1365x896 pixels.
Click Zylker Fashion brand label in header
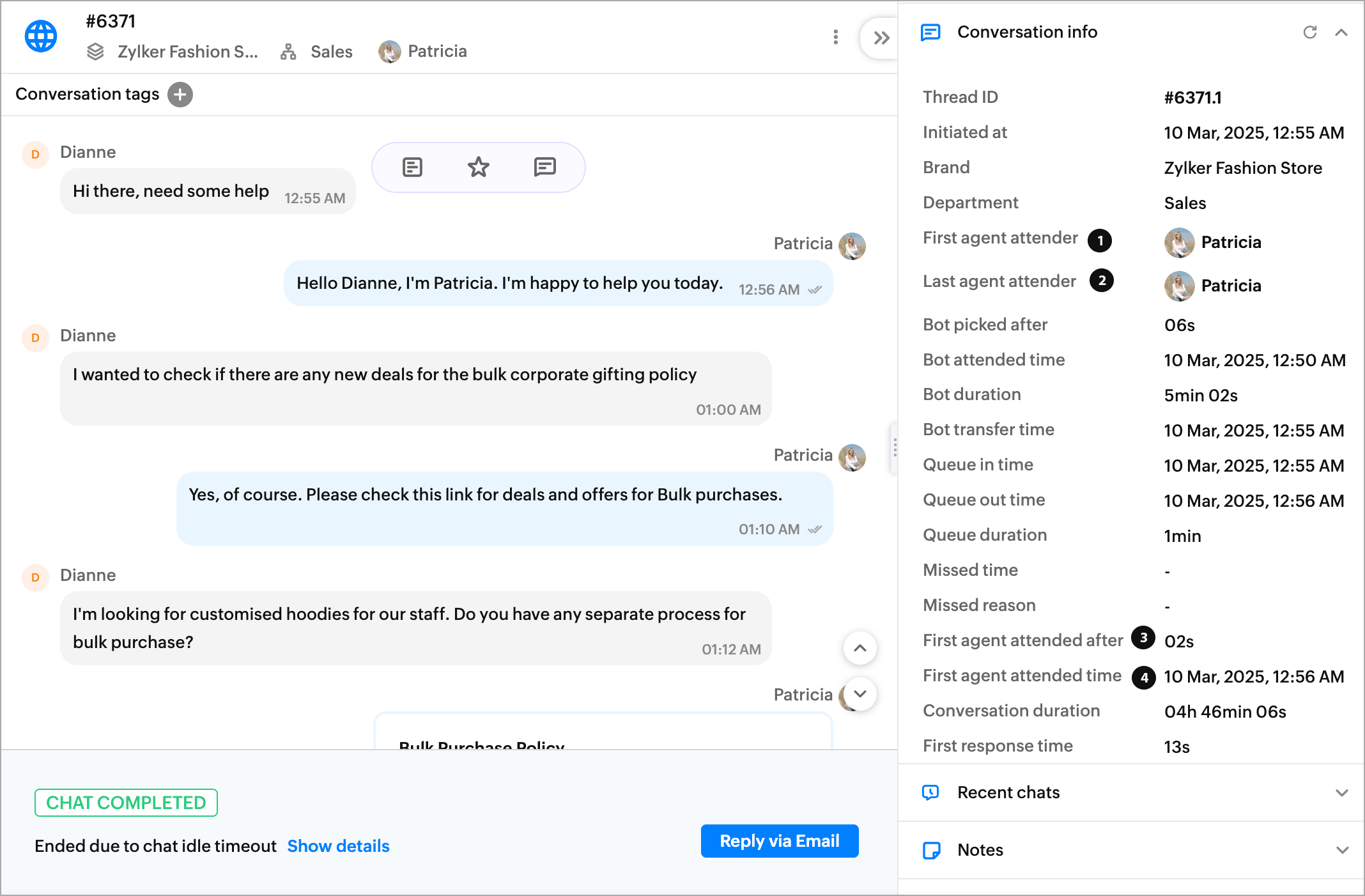(187, 52)
